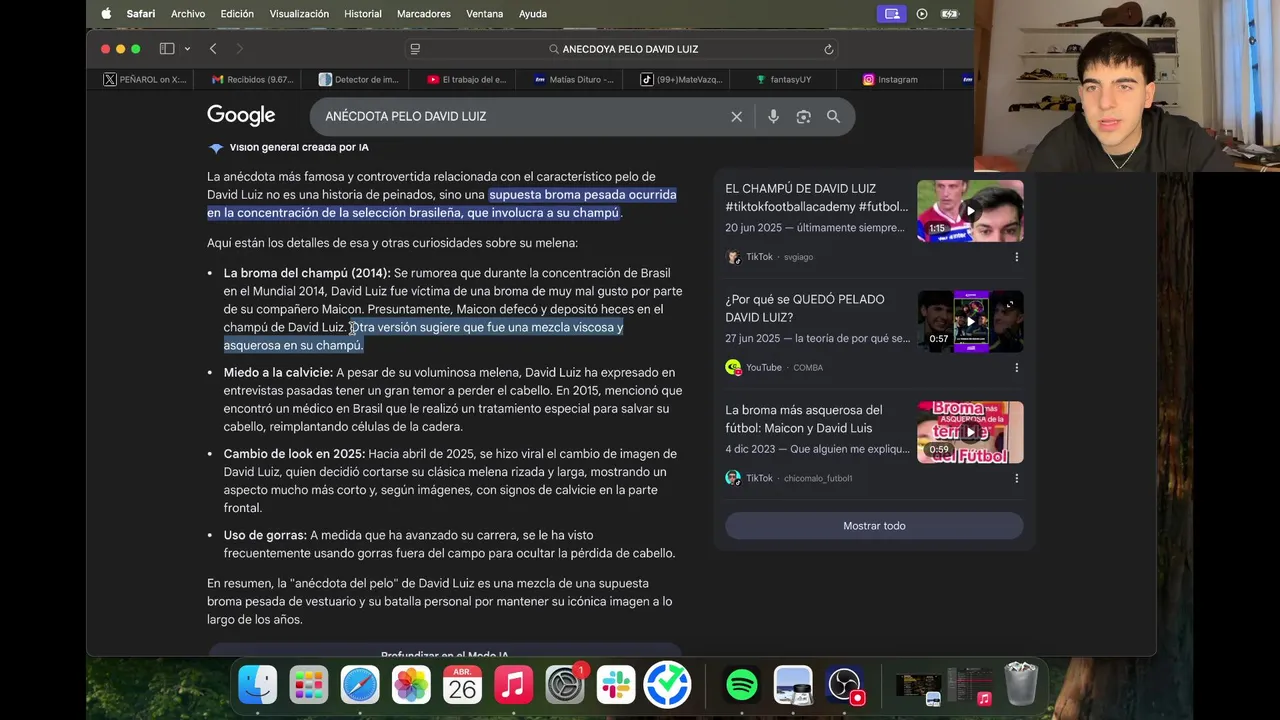
Task: Open the Trash in the Dock
Action: point(1021,685)
